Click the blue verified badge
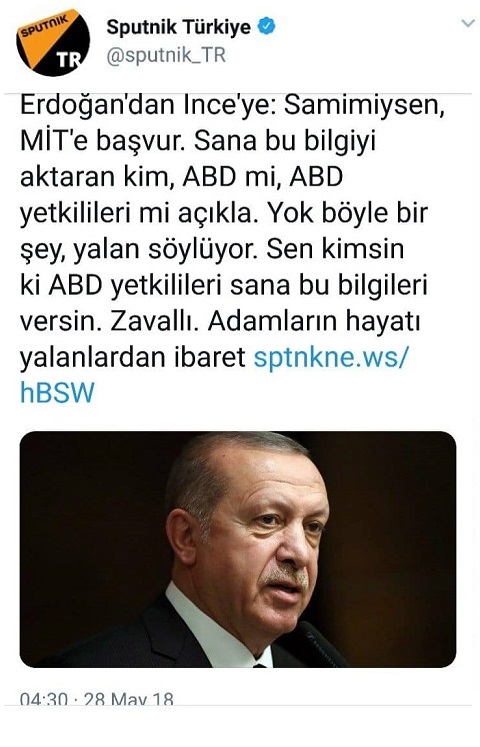 [x=267, y=26]
